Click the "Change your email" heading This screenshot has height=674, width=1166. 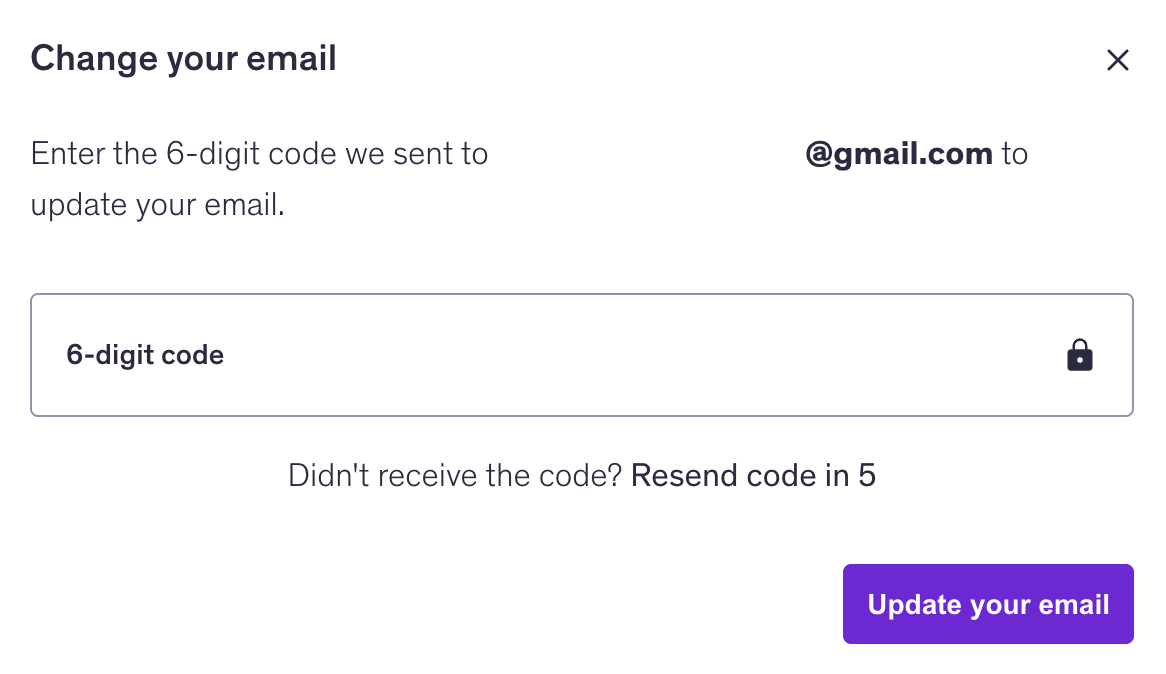coord(183,59)
